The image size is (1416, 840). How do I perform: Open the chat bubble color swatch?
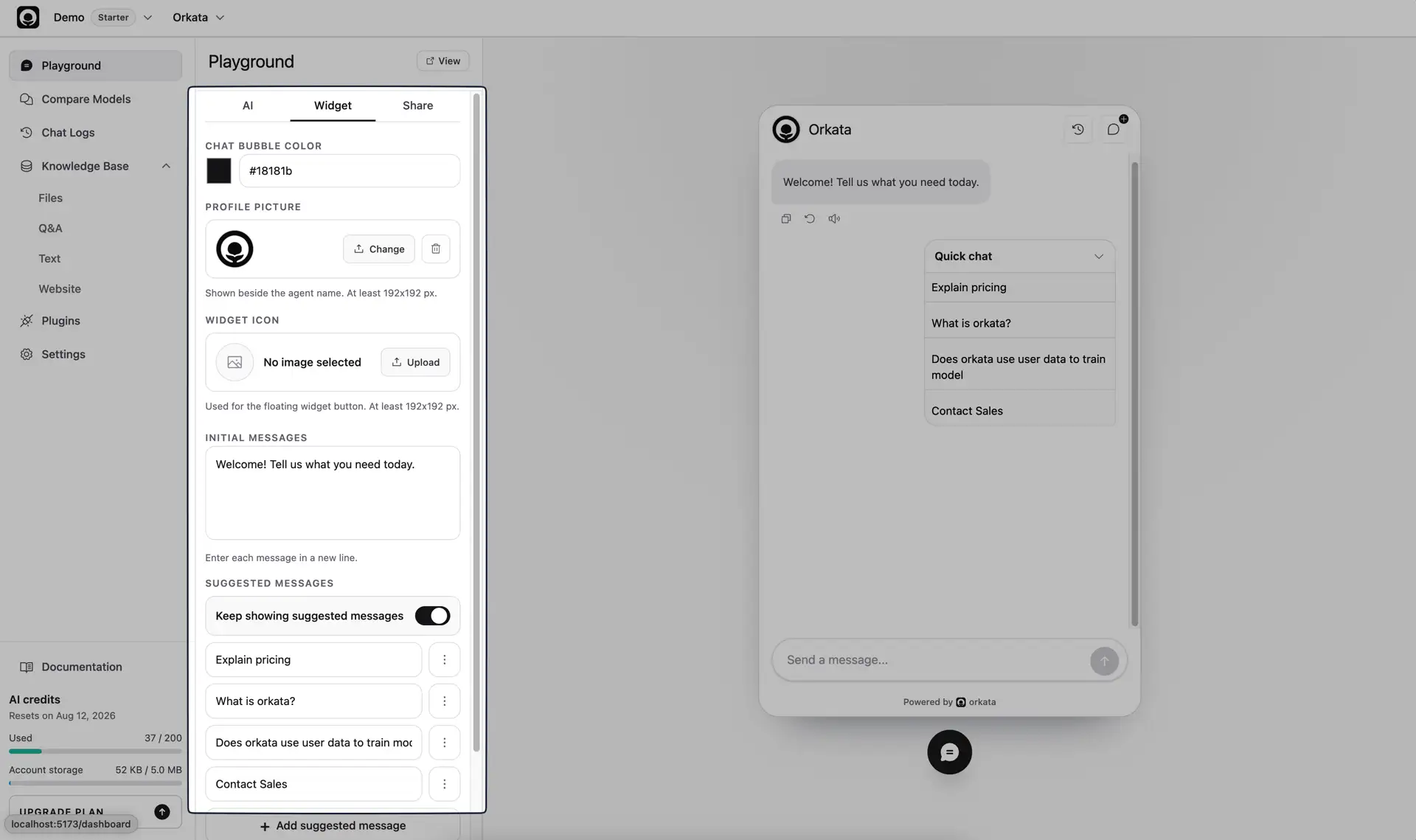[x=218, y=170]
